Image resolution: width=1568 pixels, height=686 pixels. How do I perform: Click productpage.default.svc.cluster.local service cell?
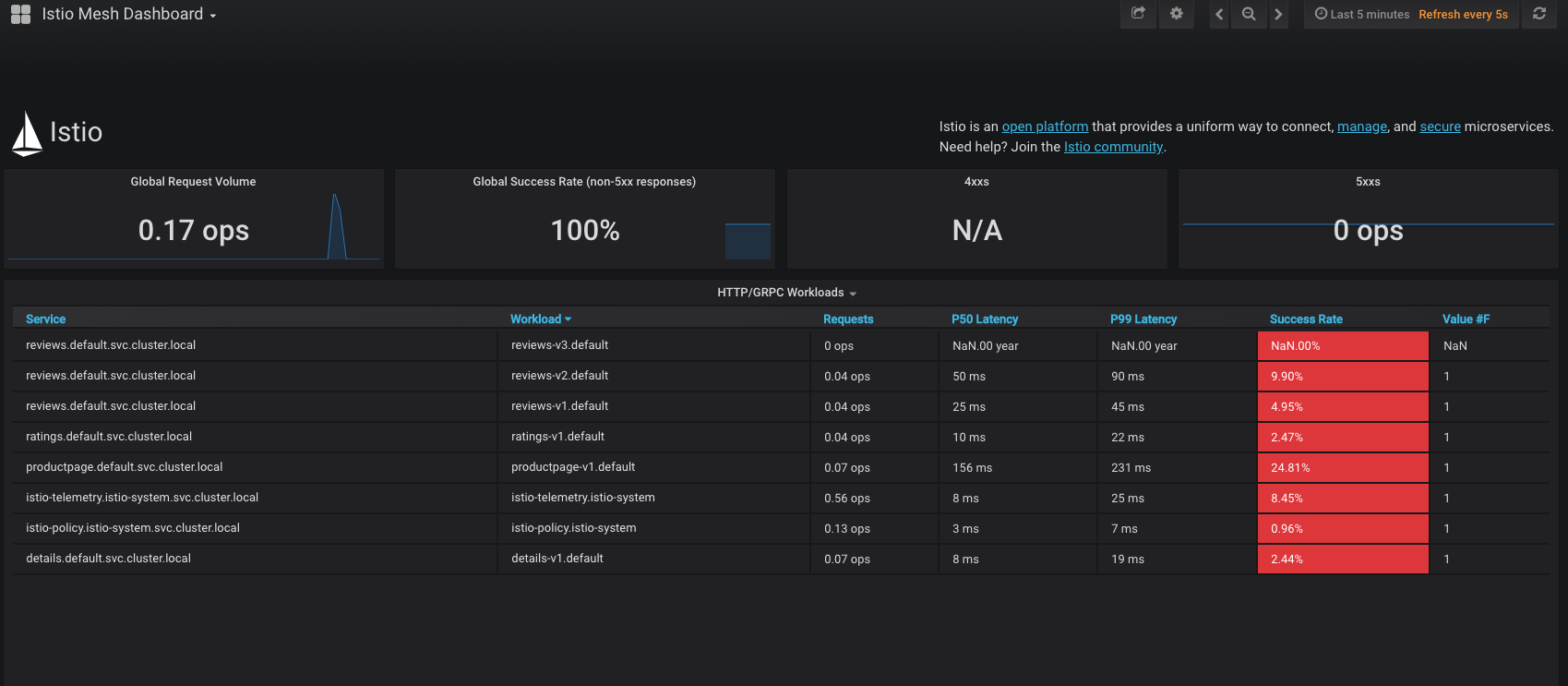(x=255, y=467)
